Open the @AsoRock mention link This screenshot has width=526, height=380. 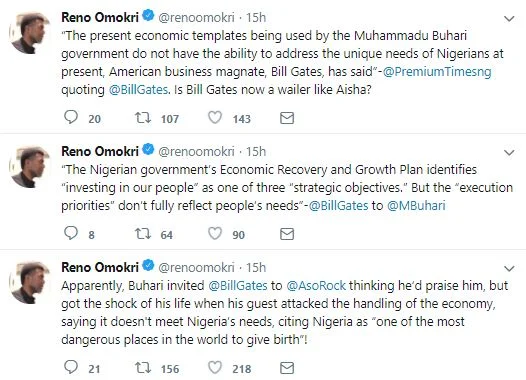(316, 285)
